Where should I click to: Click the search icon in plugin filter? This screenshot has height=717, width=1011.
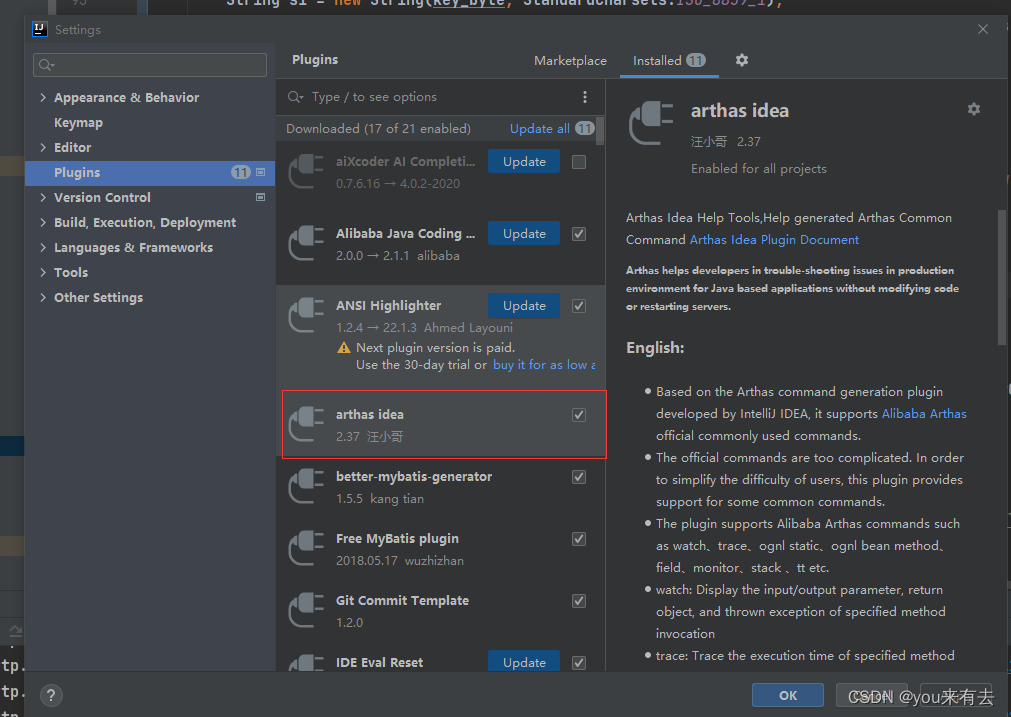[295, 97]
